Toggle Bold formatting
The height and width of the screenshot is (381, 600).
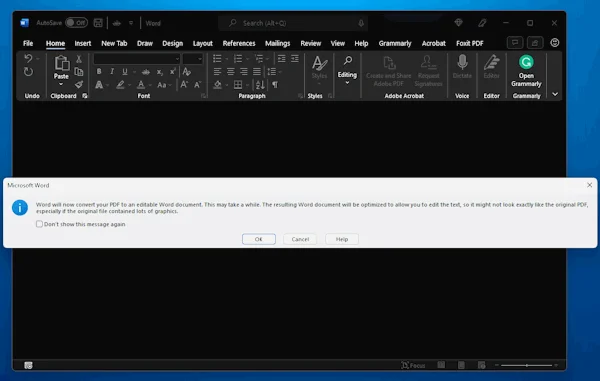tap(99, 72)
